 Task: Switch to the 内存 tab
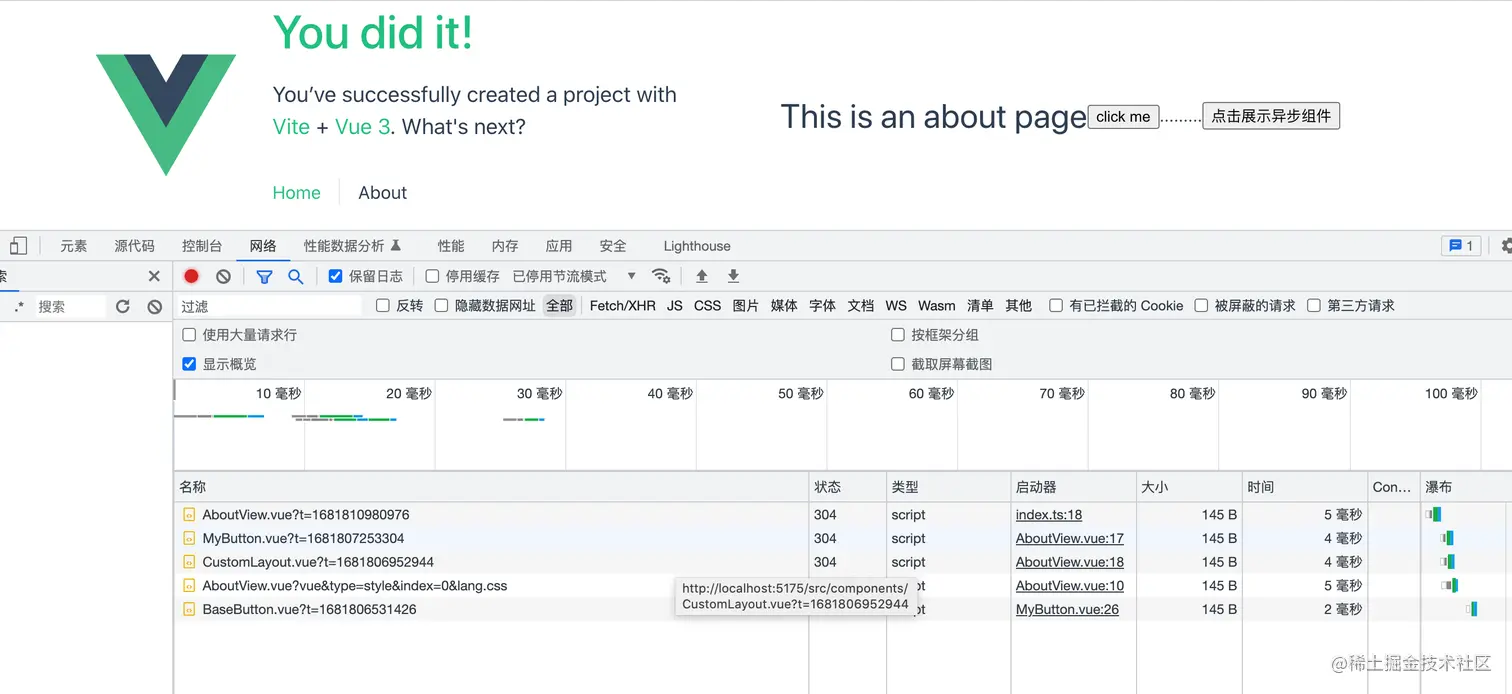(x=505, y=246)
